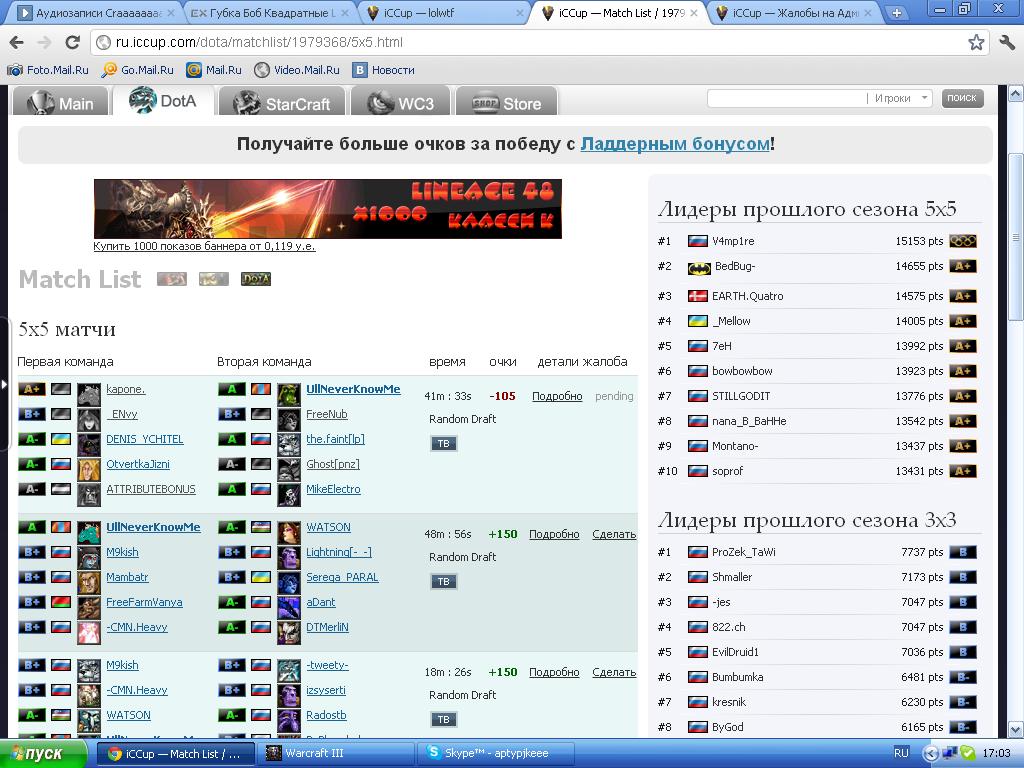Screen dimensions: 1024x768
Task: Open player profile DENIS_YCHITEL
Action: [x=145, y=439]
